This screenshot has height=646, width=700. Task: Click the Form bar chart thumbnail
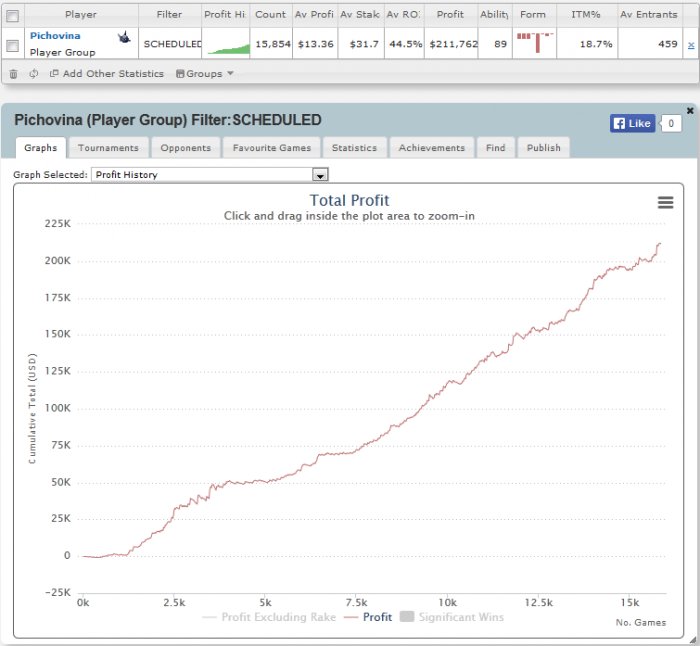[534, 43]
